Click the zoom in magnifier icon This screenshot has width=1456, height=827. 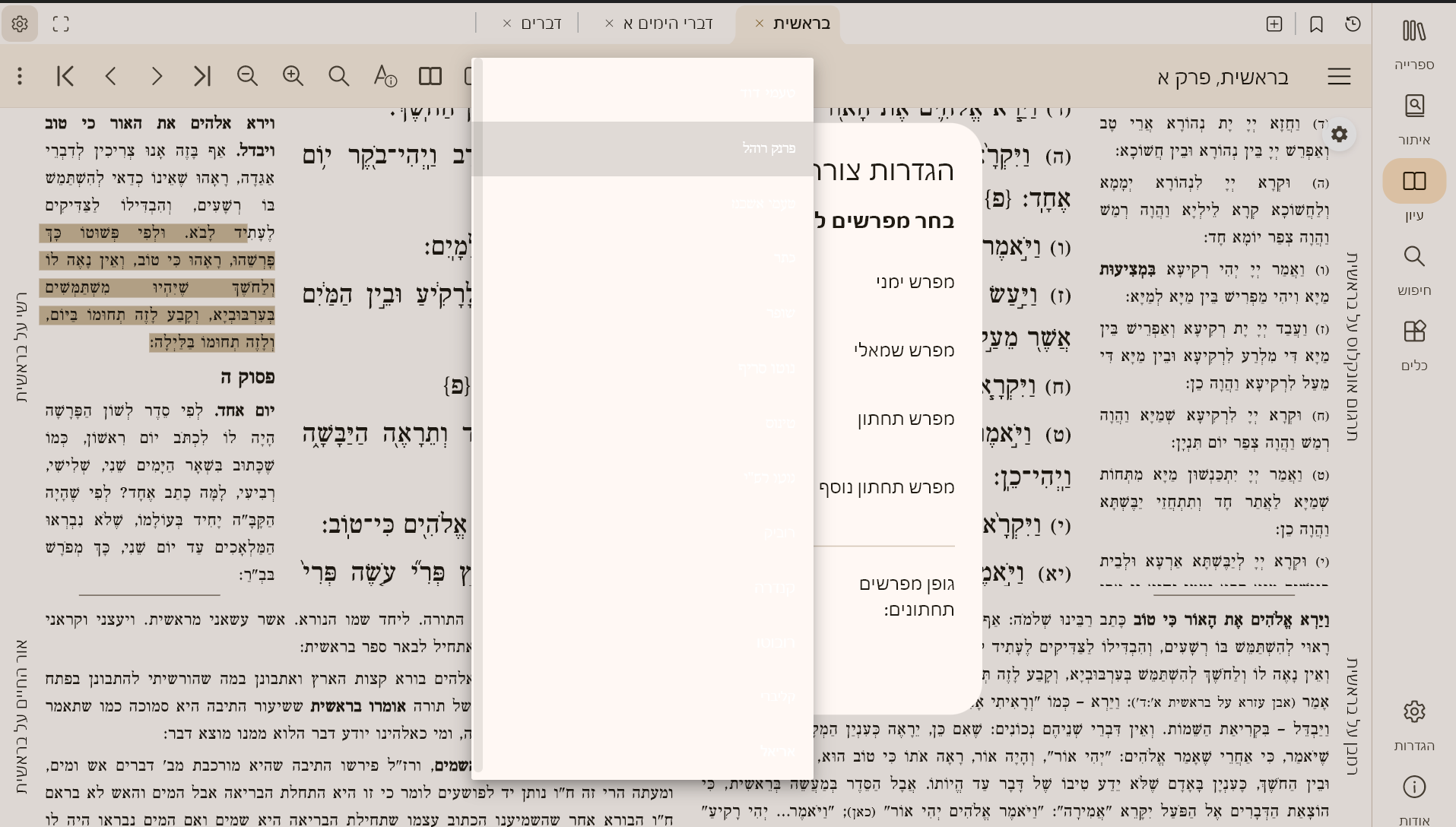293,76
